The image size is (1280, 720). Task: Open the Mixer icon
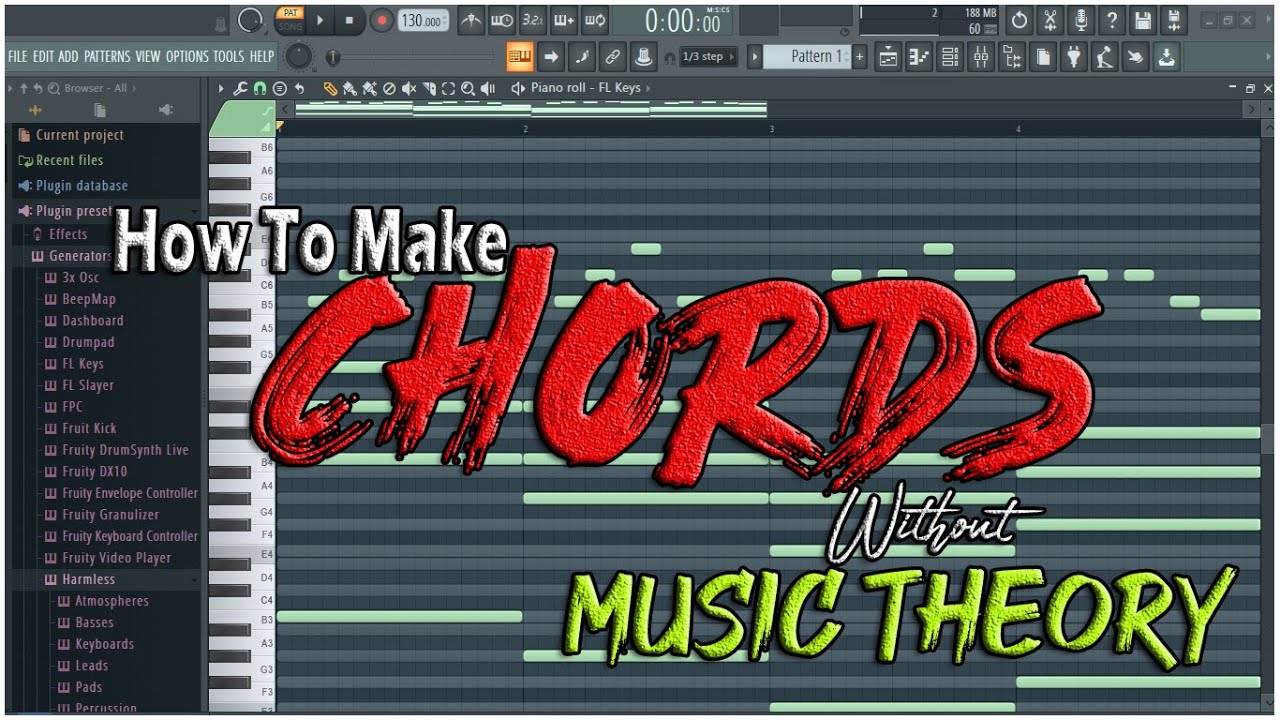(981, 57)
